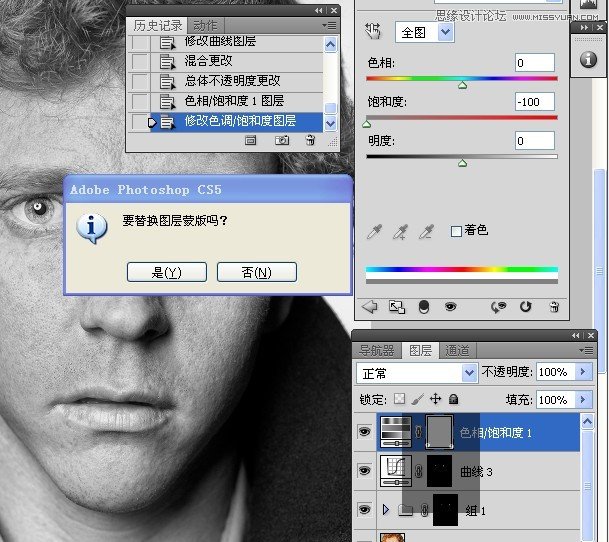Switch to the 通道 tab
Screen dimensions: 609x542
point(458,350)
